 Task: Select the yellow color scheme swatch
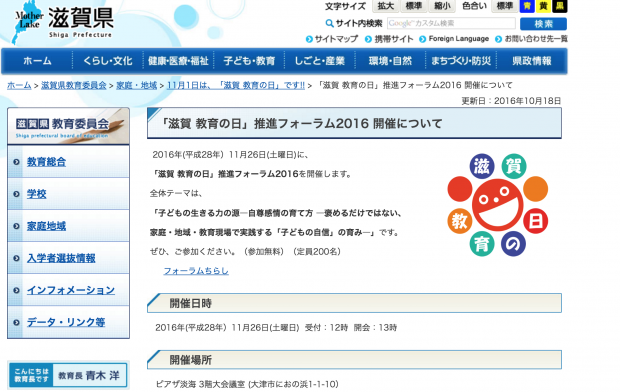point(543,6)
